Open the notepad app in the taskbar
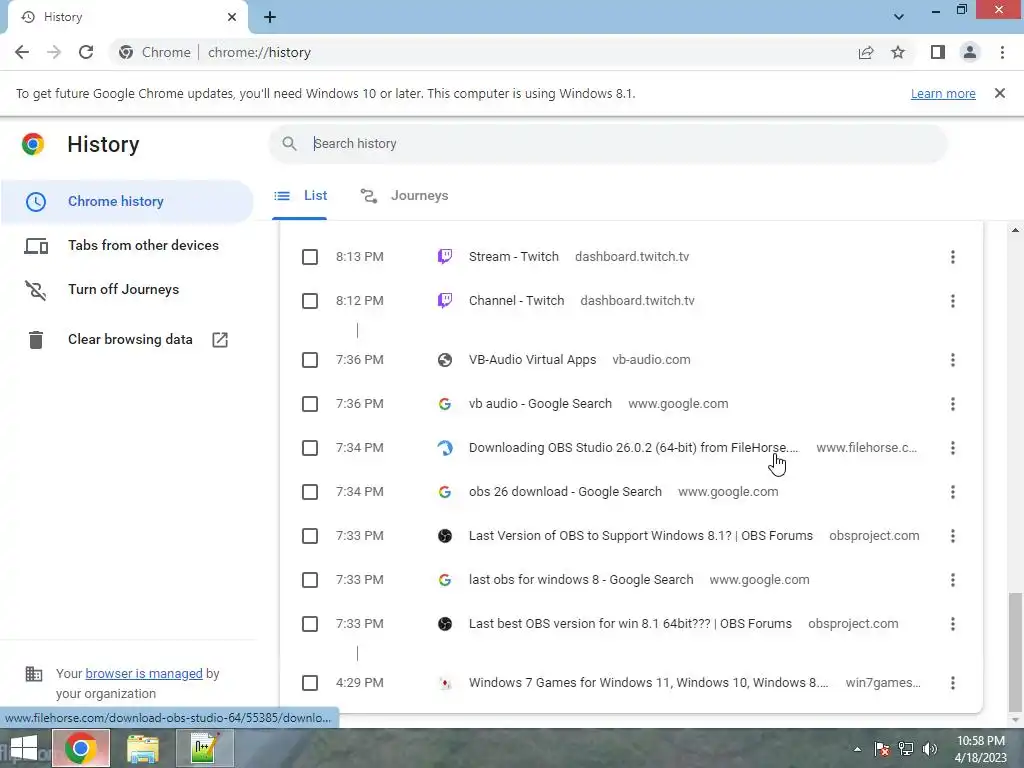Screen dimensions: 1024x768 click(205, 748)
